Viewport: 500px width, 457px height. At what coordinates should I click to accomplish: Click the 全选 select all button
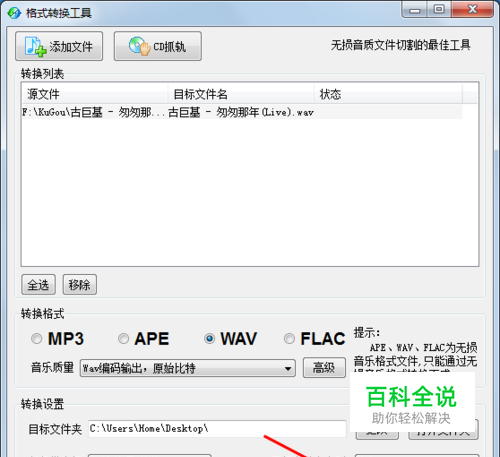(x=38, y=285)
